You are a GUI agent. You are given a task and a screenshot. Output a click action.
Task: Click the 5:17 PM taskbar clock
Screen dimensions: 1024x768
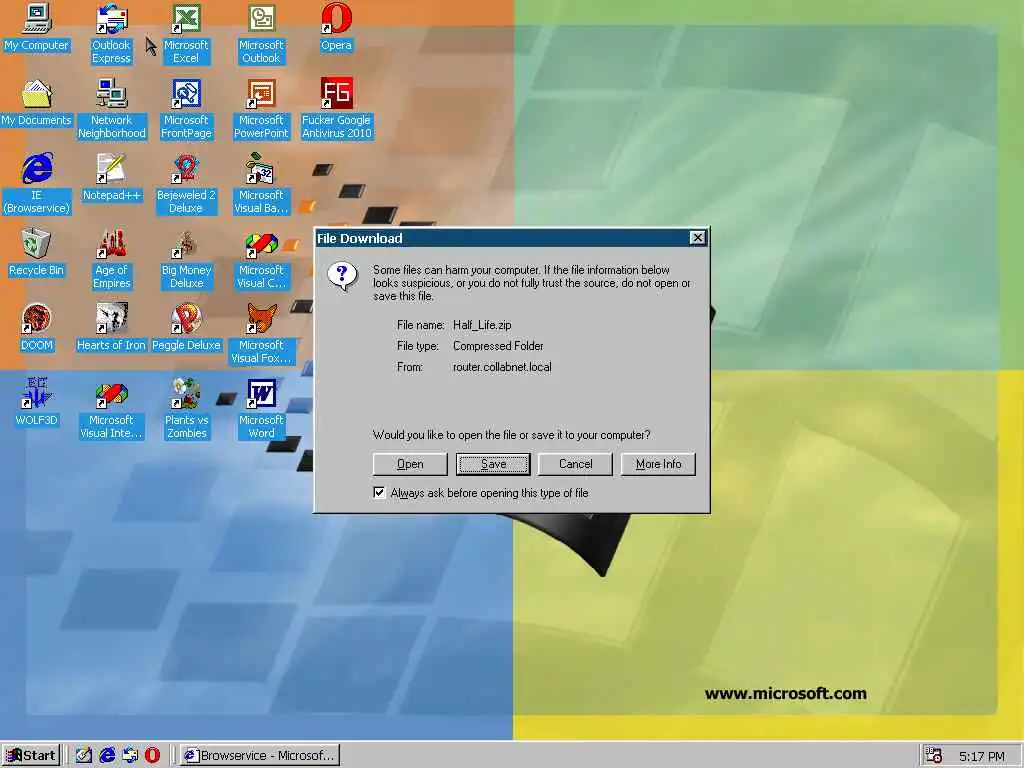coord(982,756)
